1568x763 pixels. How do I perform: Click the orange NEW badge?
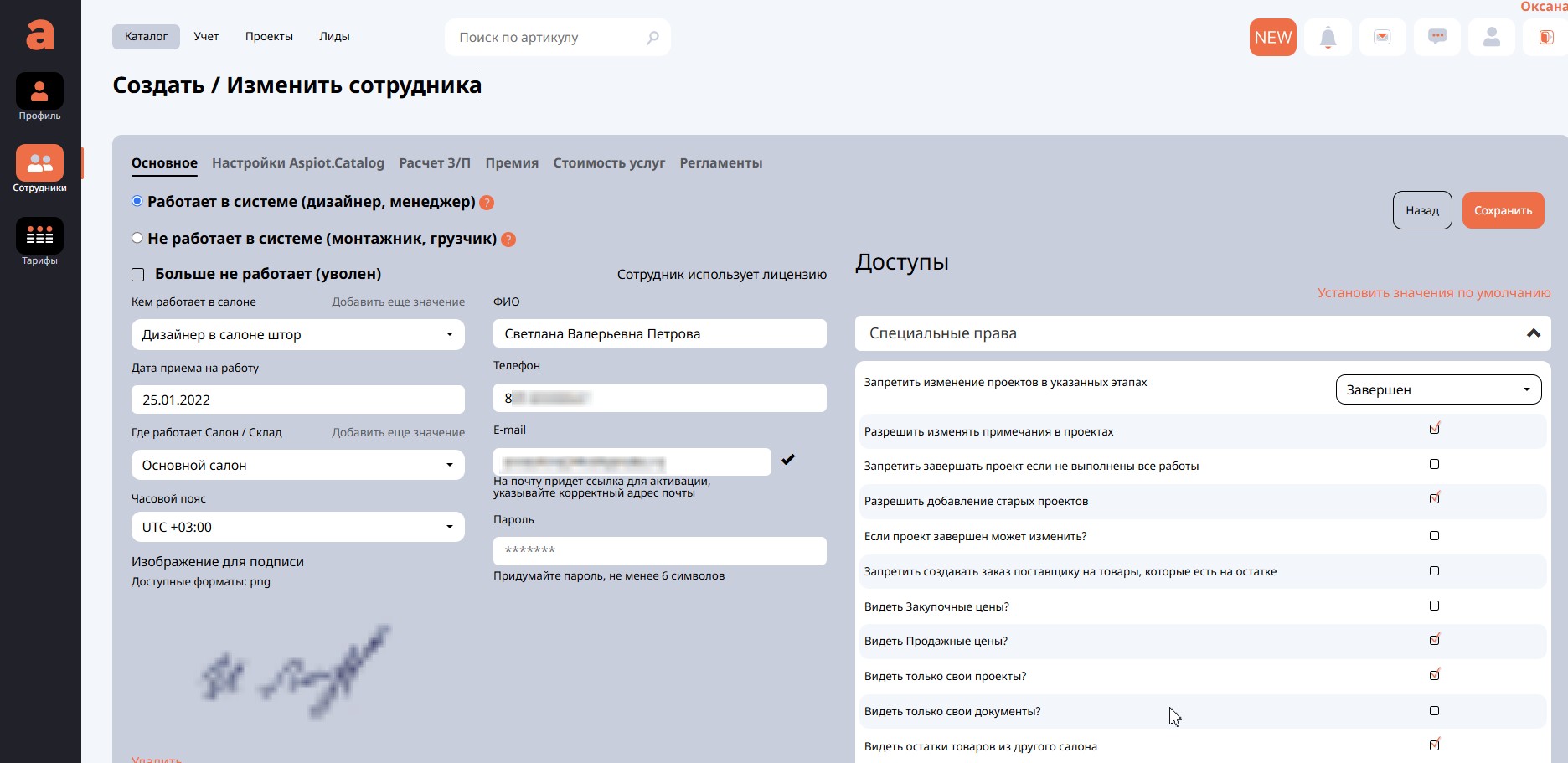[1272, 38]
